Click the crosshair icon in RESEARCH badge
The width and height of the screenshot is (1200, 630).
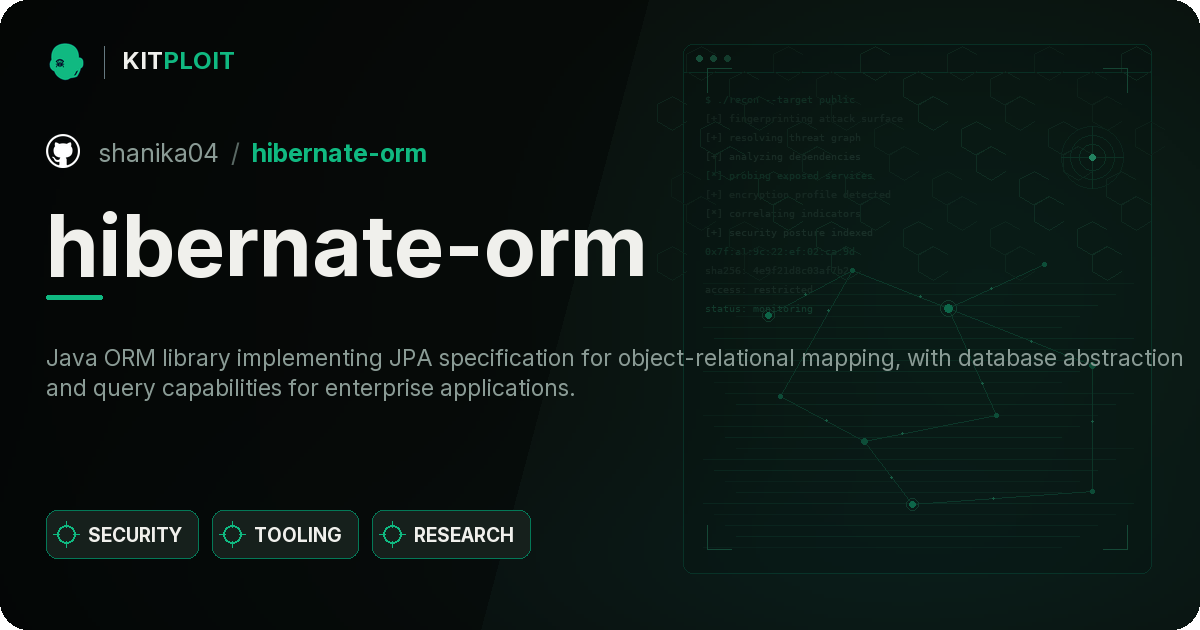coord(393,535)
